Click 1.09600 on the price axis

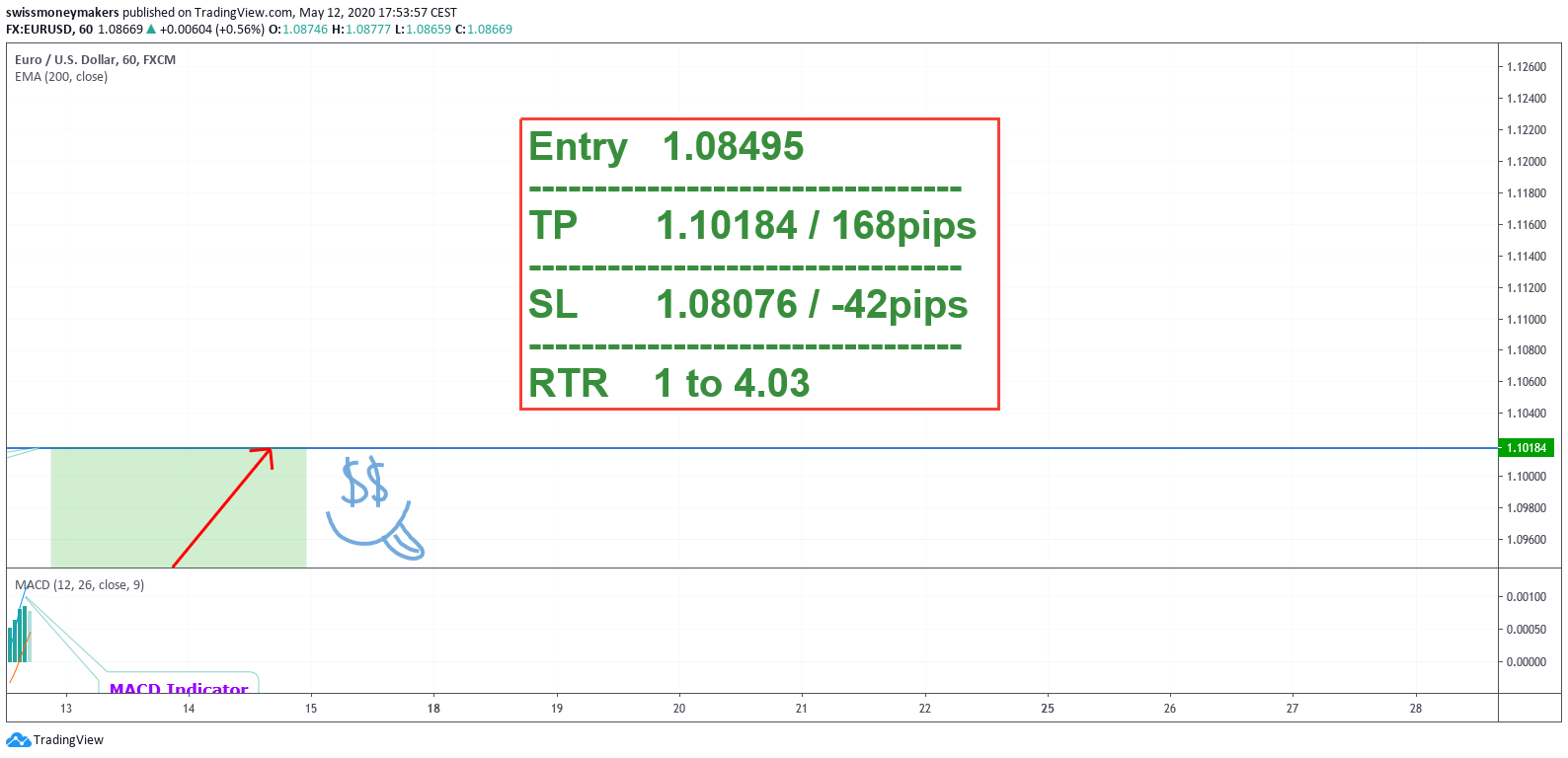click(1527, 540)
